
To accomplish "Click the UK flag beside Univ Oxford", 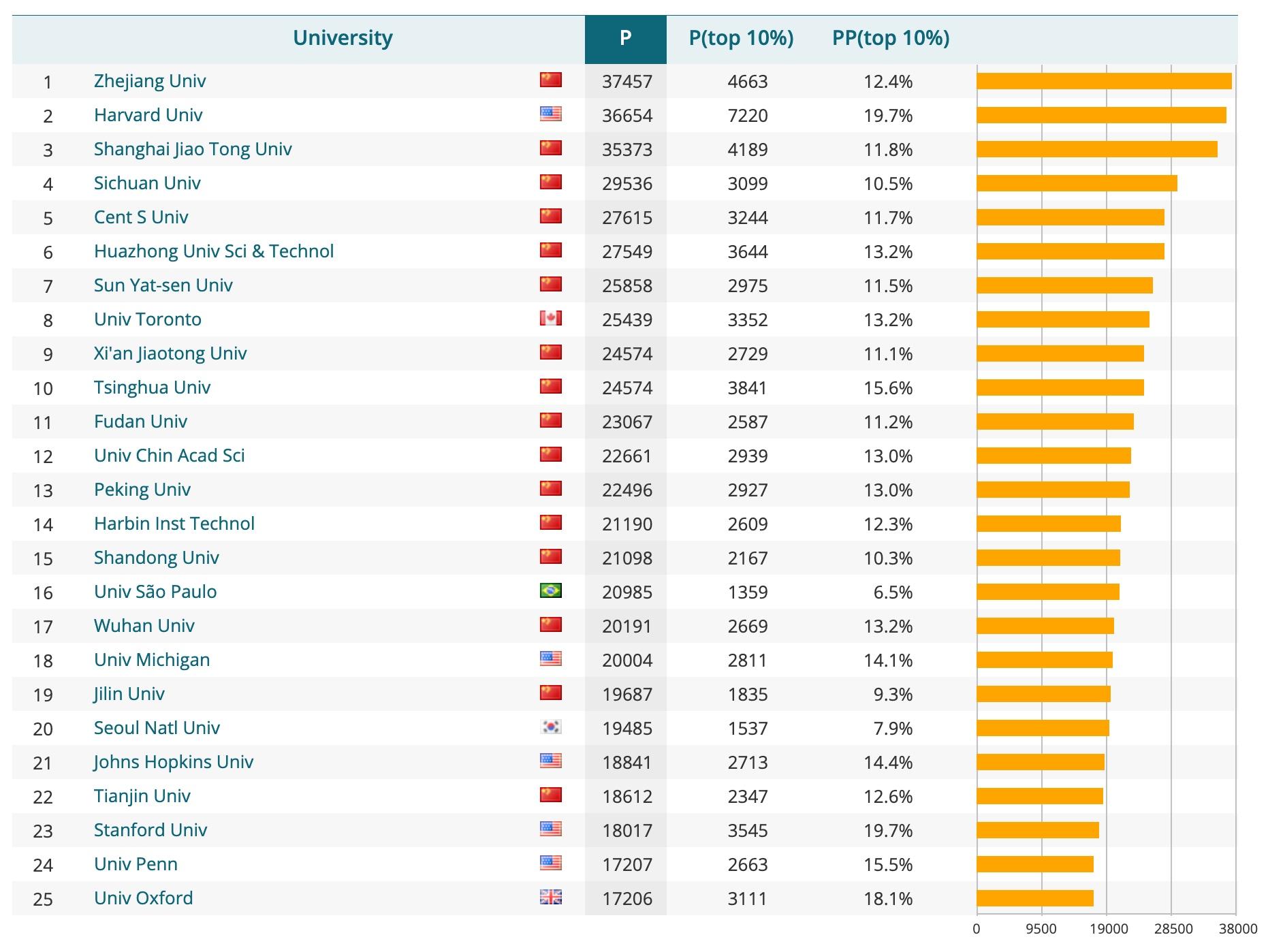I will click(550, 897).
